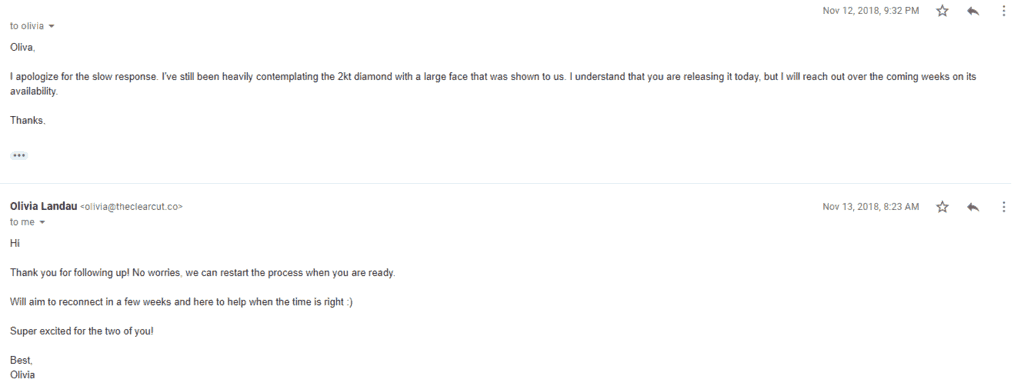Click the 'Super excited for the two of you!' line
This screenshot has width=1024, height=386.
[82, 331]
